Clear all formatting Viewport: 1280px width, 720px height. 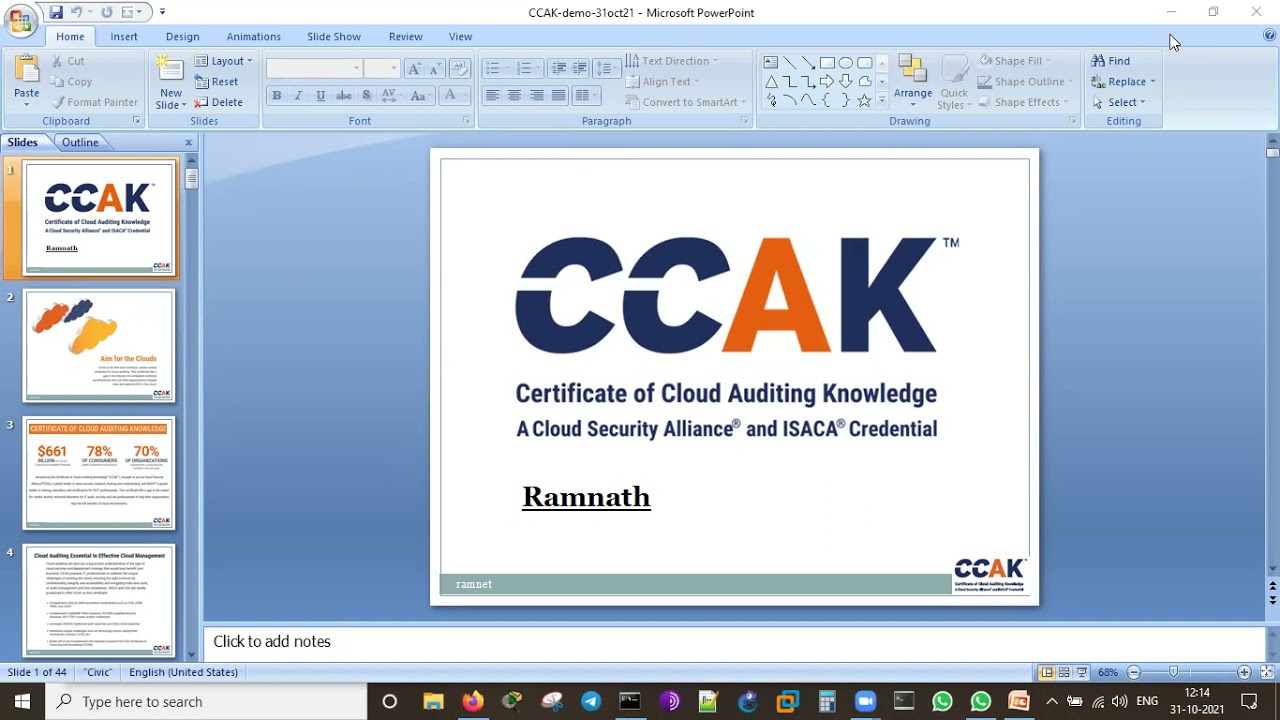coord(460,68)
